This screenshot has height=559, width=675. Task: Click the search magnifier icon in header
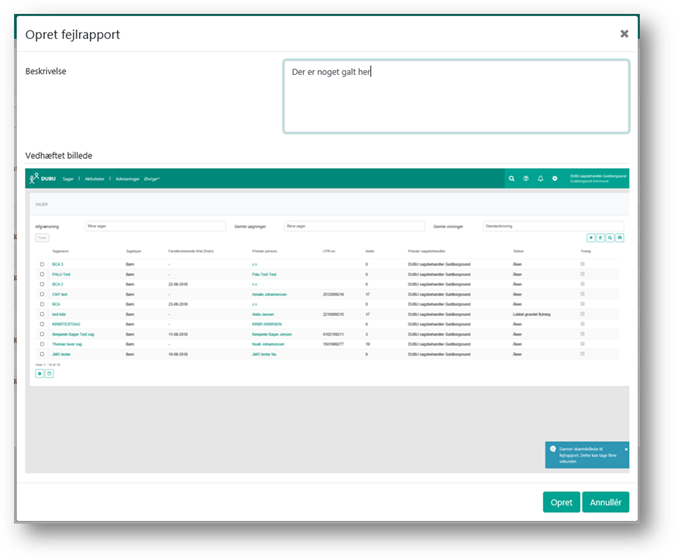(x=512, y=178)
